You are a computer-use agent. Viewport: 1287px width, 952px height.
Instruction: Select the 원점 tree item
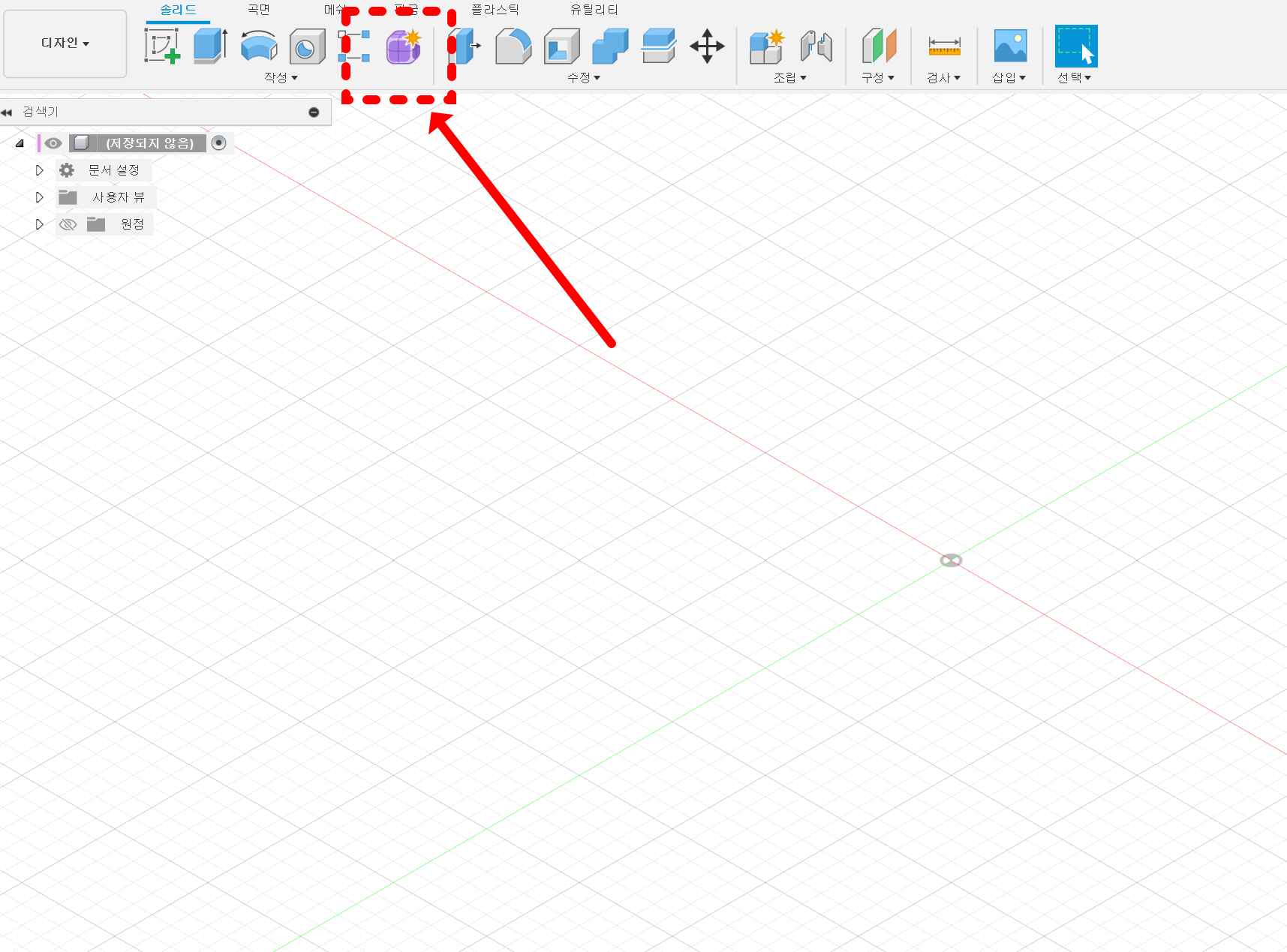[x=132, y=224]
